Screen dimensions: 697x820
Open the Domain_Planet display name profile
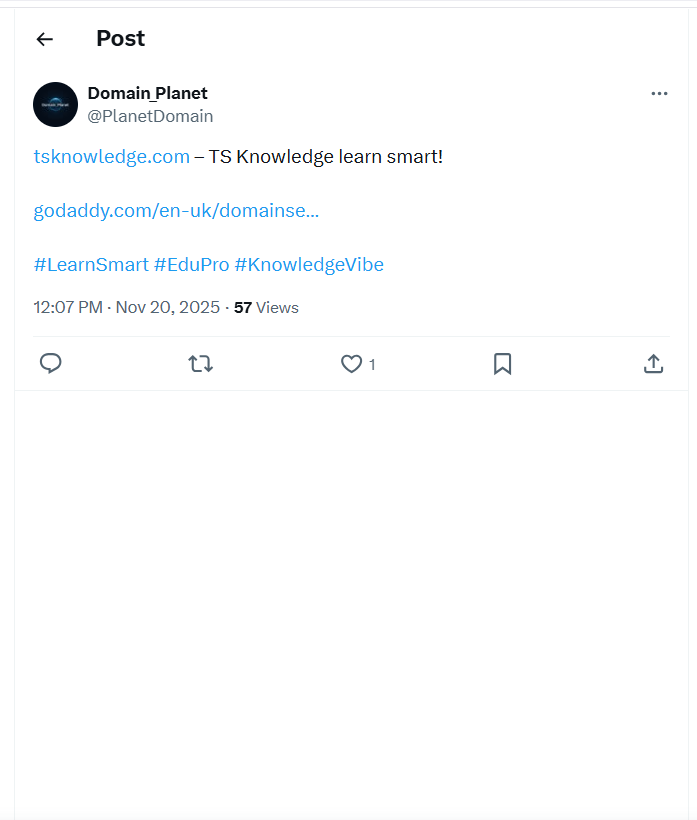(147, 93)
